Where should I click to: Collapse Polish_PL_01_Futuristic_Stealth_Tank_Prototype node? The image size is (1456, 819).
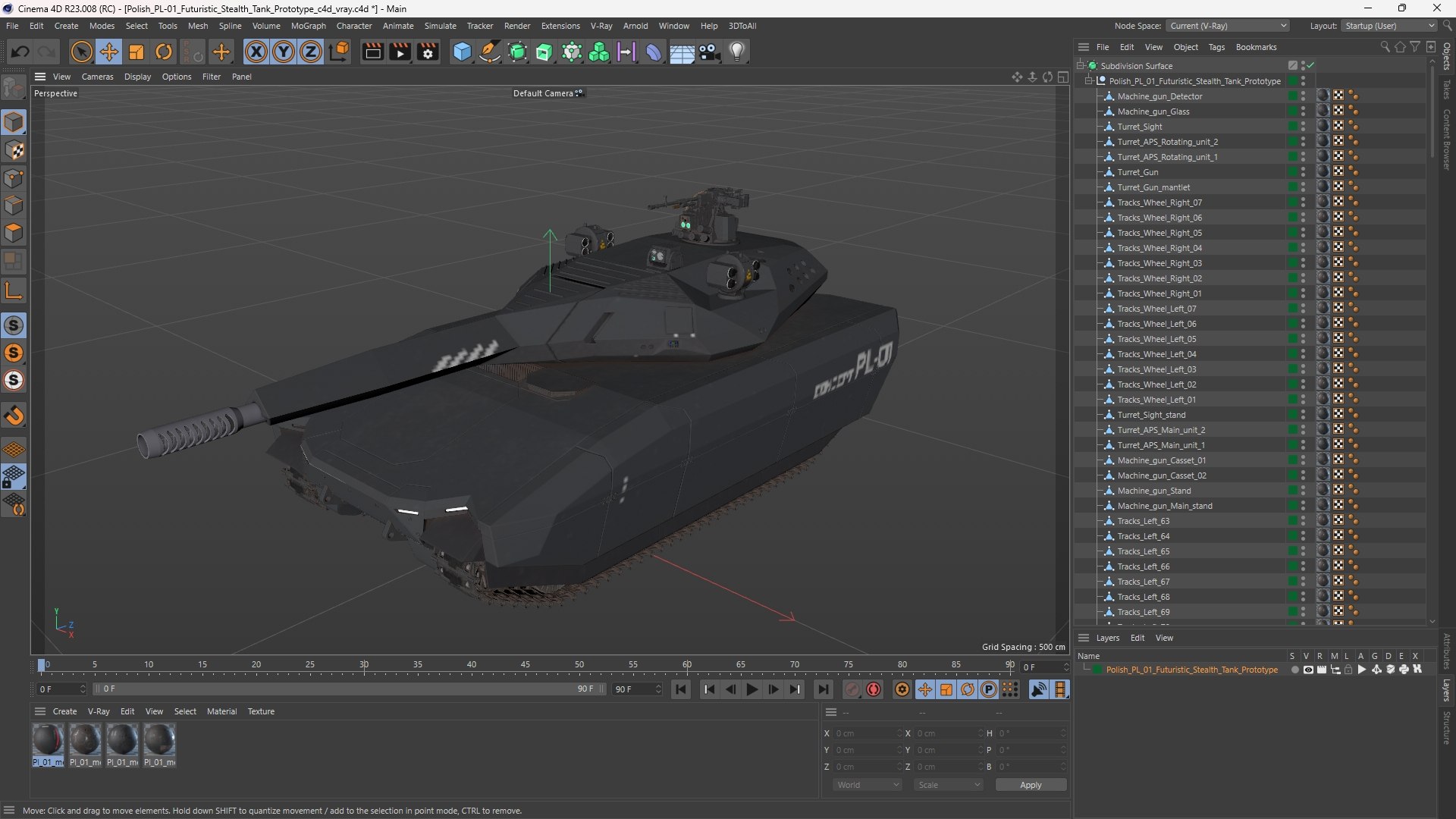point(1089,81)
